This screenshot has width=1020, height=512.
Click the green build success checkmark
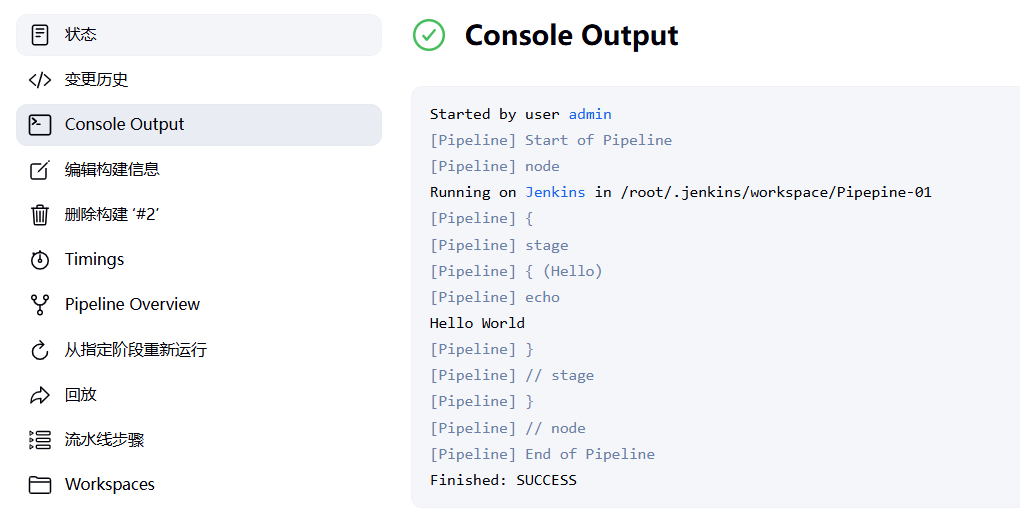429,35
